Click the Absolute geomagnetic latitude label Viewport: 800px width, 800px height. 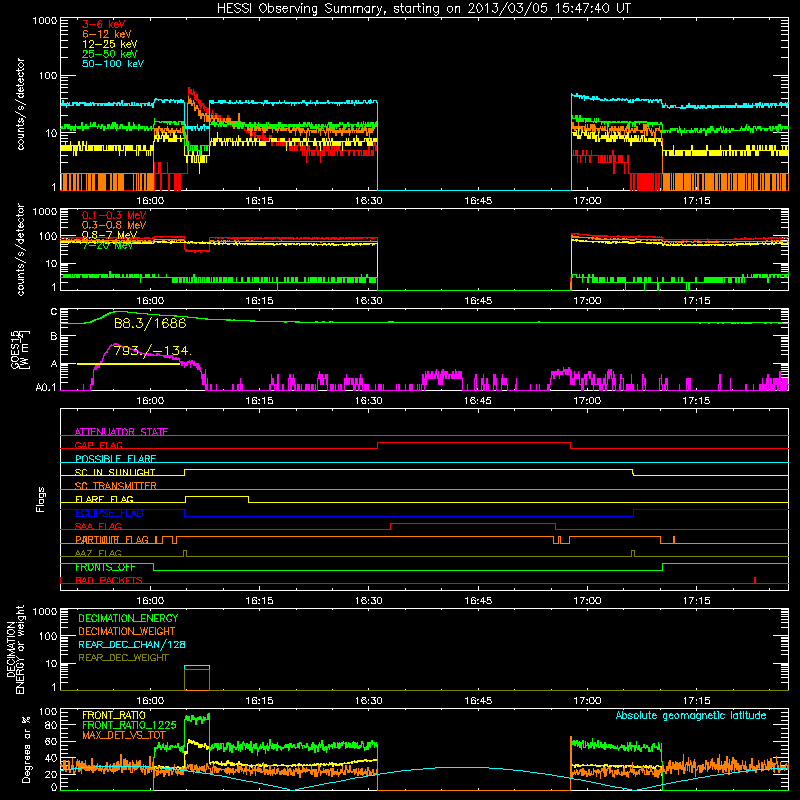pyautogui.click(x=691, y=715)
